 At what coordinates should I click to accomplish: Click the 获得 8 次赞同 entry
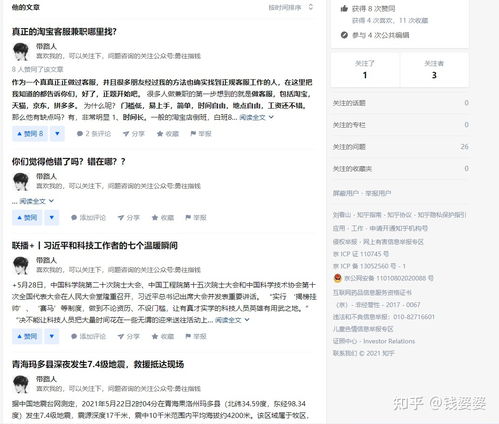(x=368, y=9)
